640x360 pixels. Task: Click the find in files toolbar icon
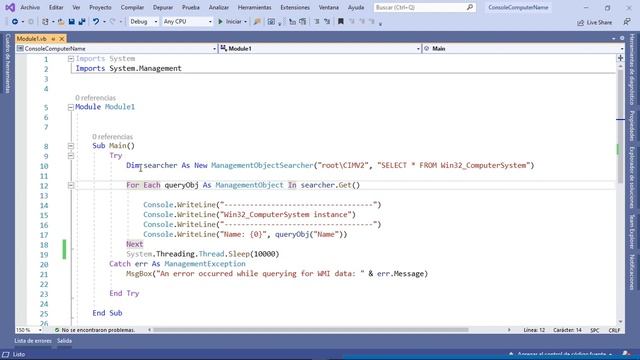(x=257, y=22)
